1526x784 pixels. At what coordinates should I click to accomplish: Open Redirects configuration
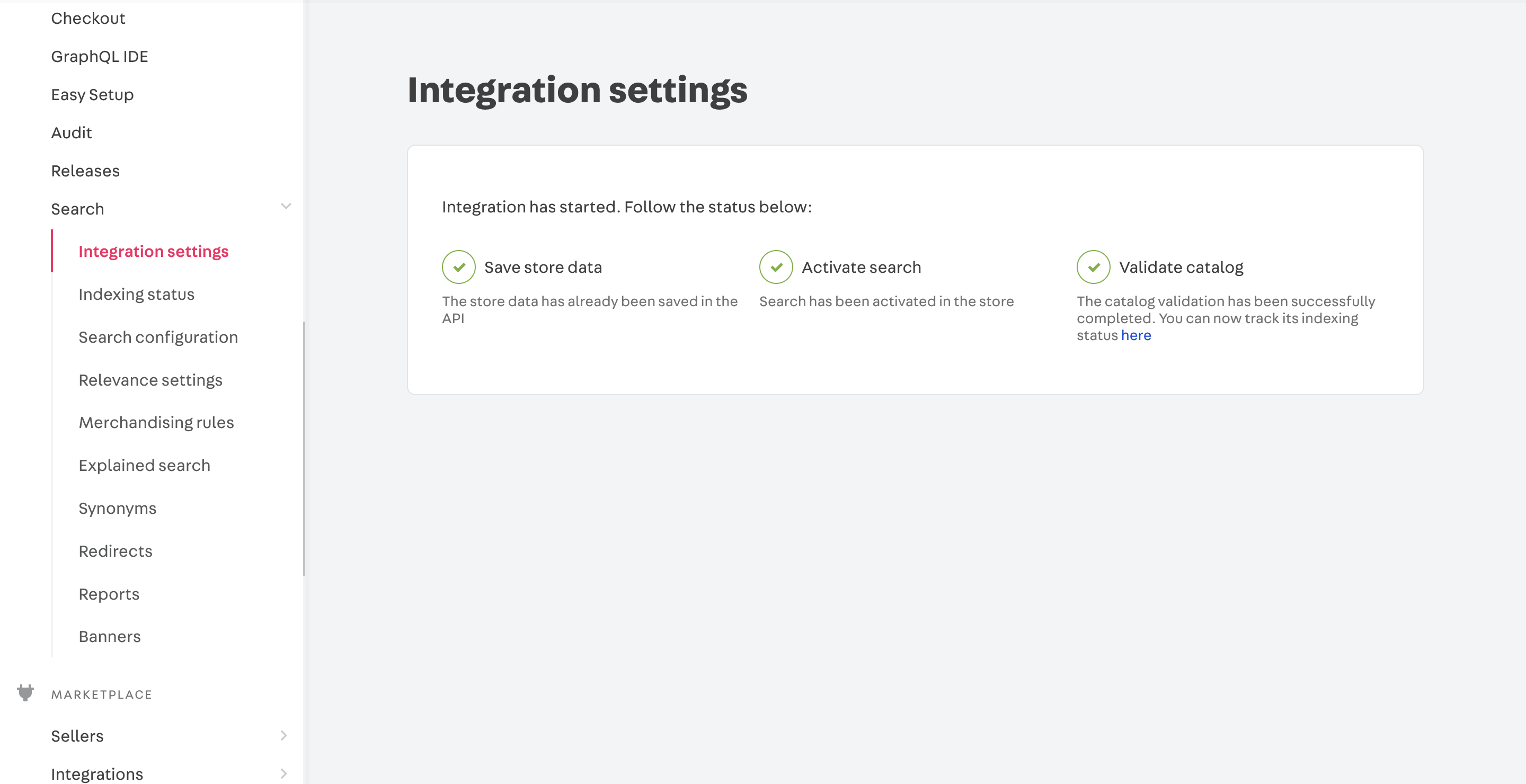115,551
